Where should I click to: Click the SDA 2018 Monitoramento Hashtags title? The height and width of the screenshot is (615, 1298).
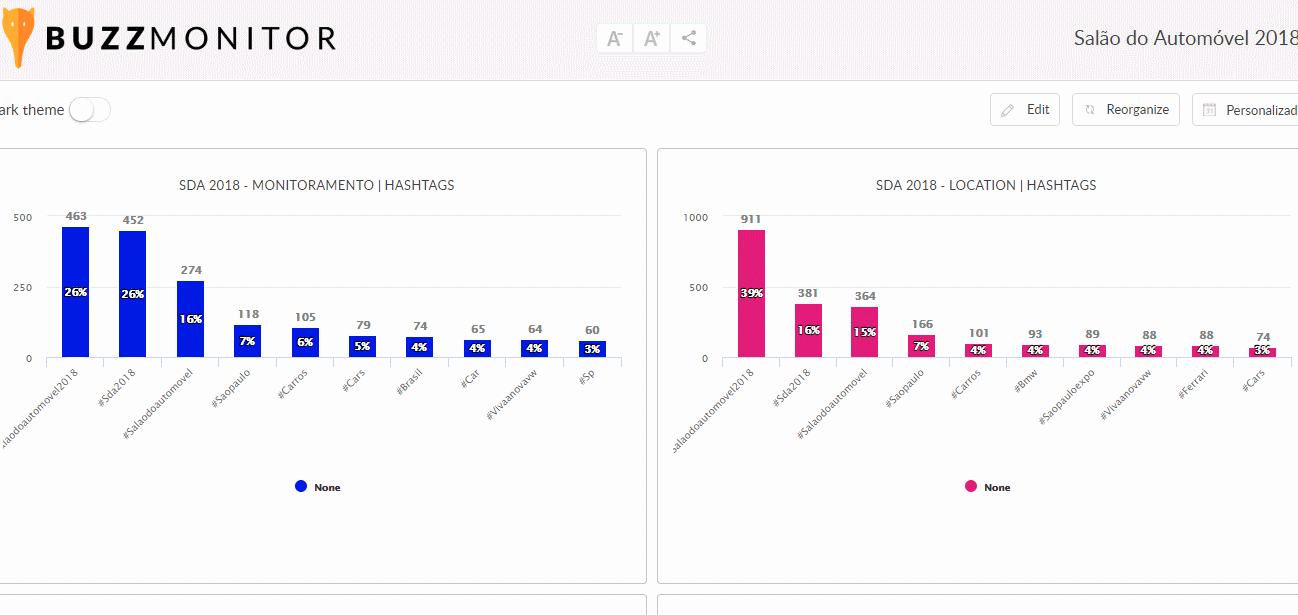pos(316,185)
